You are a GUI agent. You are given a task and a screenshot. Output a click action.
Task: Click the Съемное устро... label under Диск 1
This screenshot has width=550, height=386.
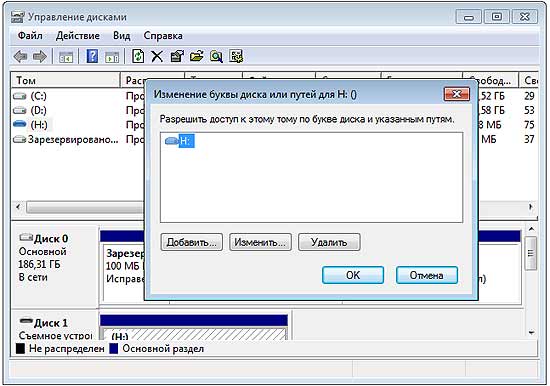point(55,335)
